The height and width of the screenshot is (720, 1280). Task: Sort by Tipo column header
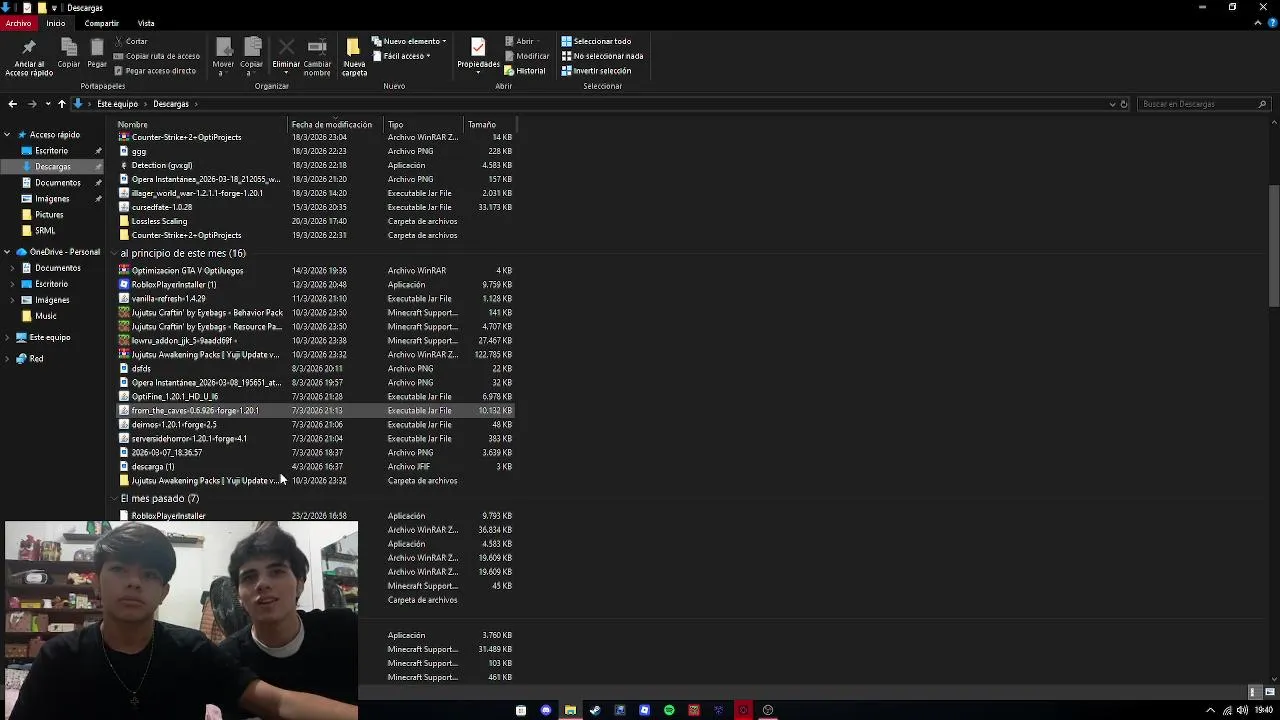click(x=423, y=125)
